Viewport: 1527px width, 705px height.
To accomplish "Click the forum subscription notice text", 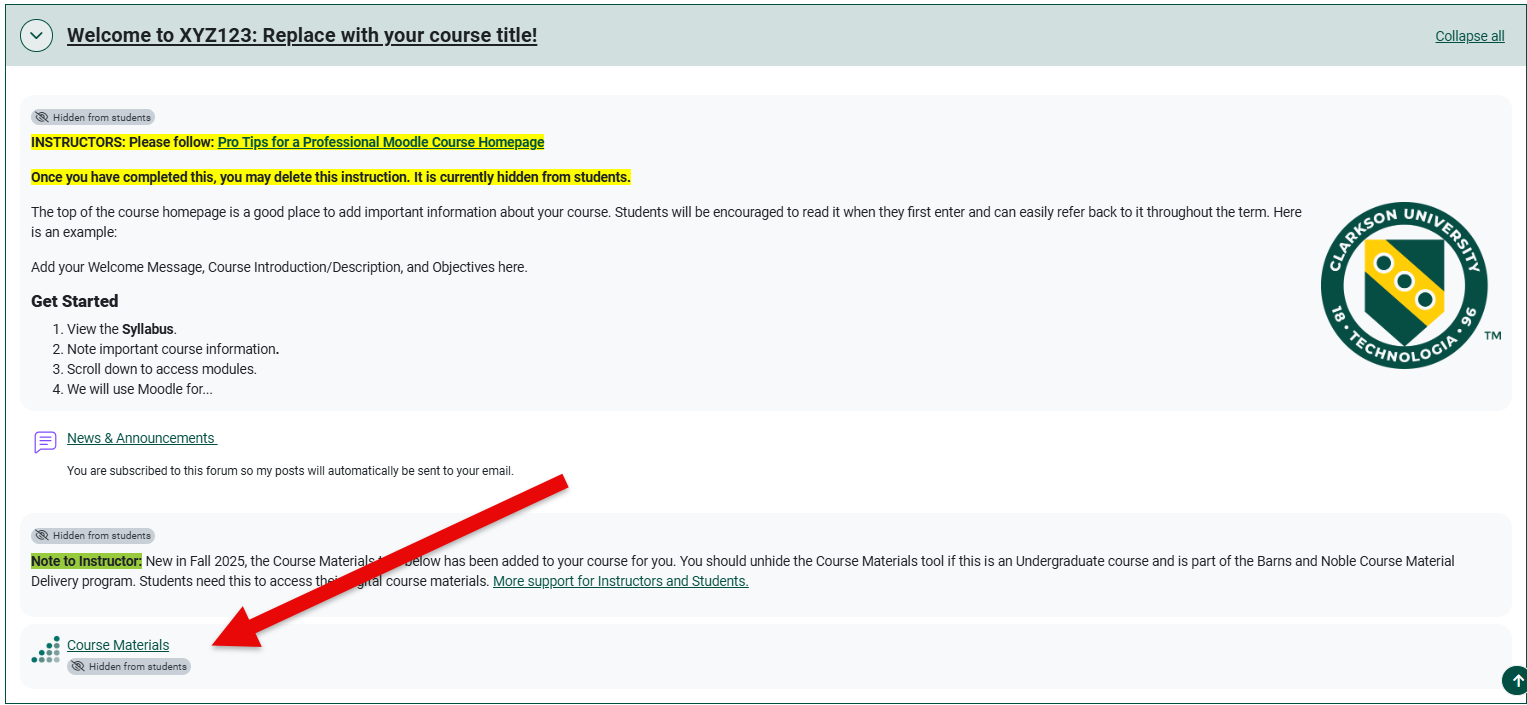I will point(290,470).
